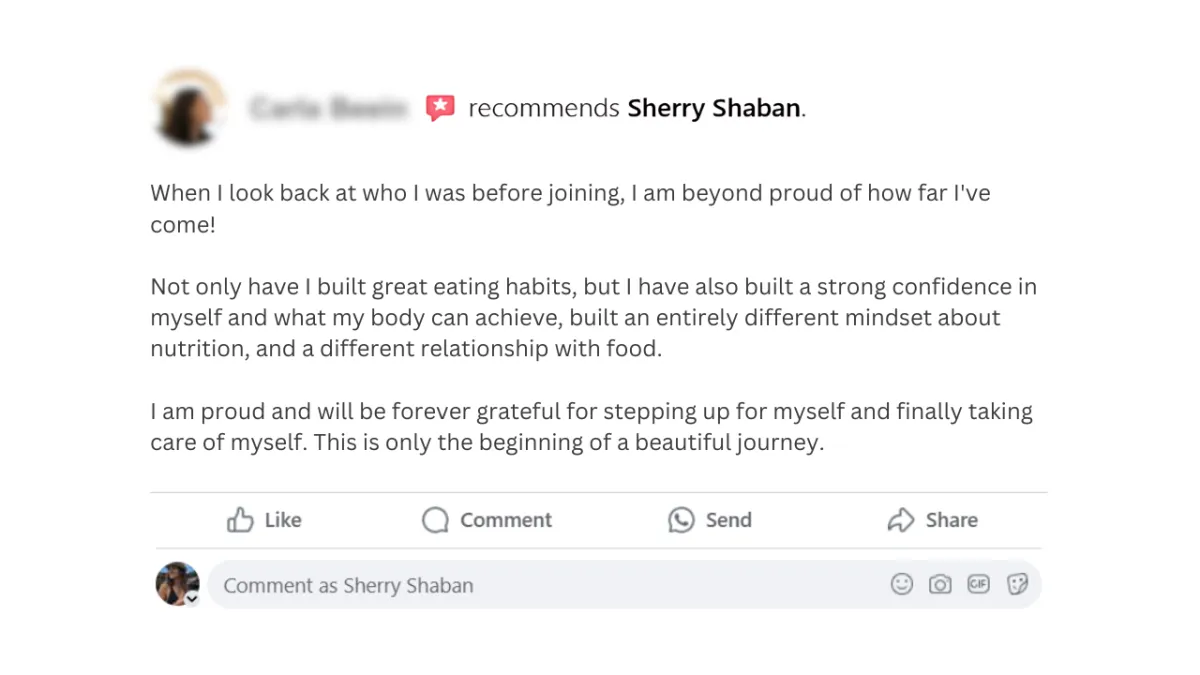Click the WhatsApp Send icon
The width and height of the screenshot is (1200, 675).
681,520
